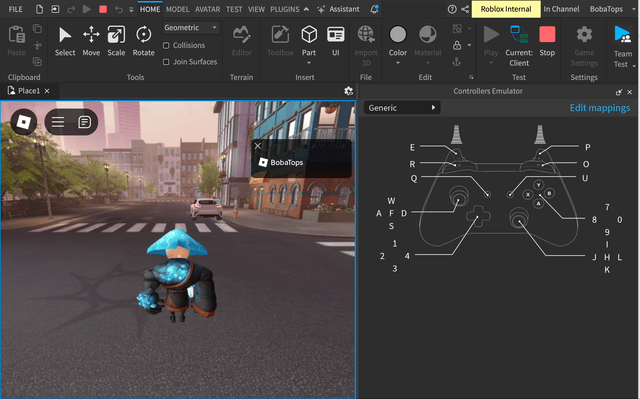640x399 pixels.
Task: Open the UI insert tool
Action: pyautogui.click(x=336, y=41)
